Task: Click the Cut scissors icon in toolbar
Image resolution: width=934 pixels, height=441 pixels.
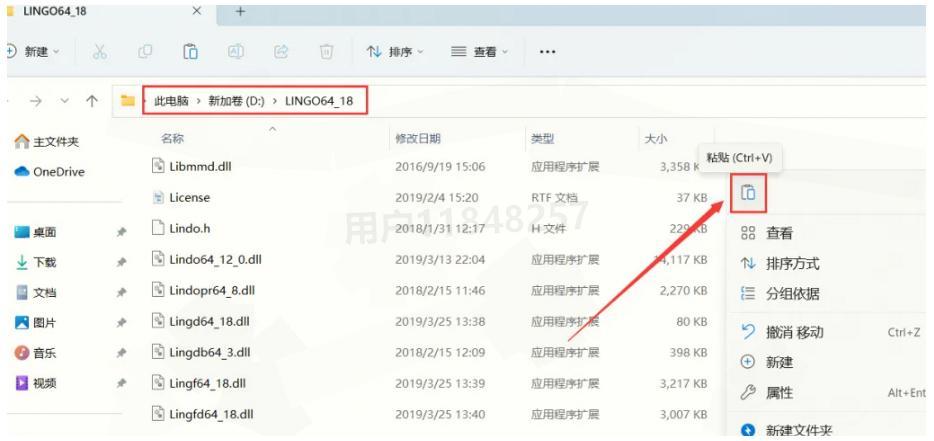Action: (x=99, y=52)
